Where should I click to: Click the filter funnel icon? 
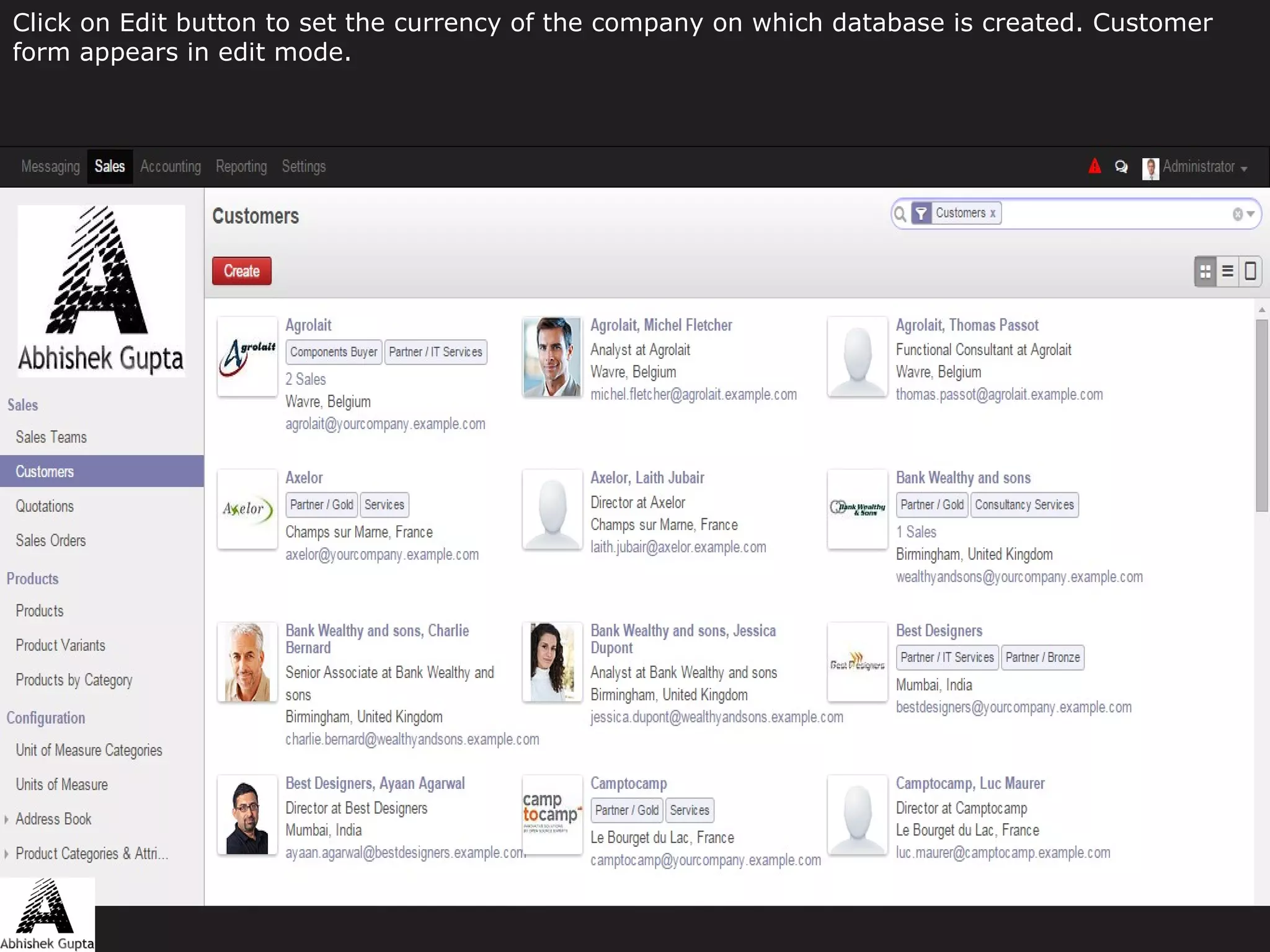[x=921, y=214]
